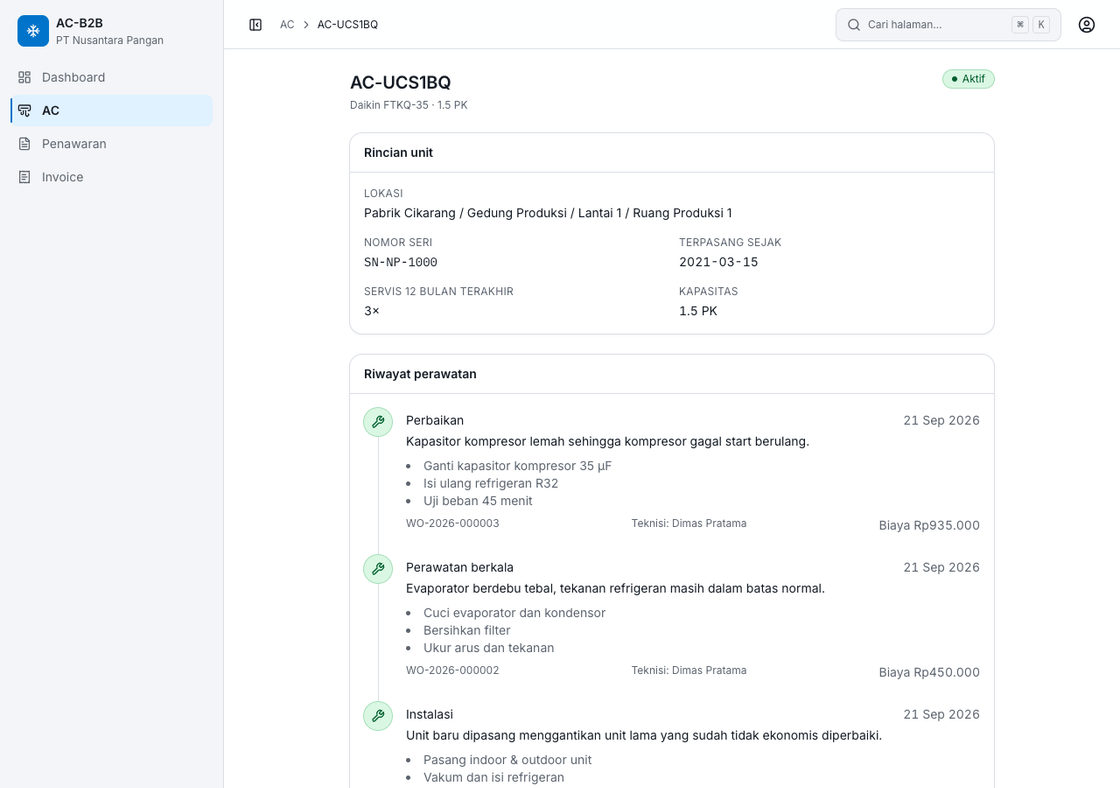Click the Penawaran document icon
This screenshot has height=788, width=1120.
24,144
